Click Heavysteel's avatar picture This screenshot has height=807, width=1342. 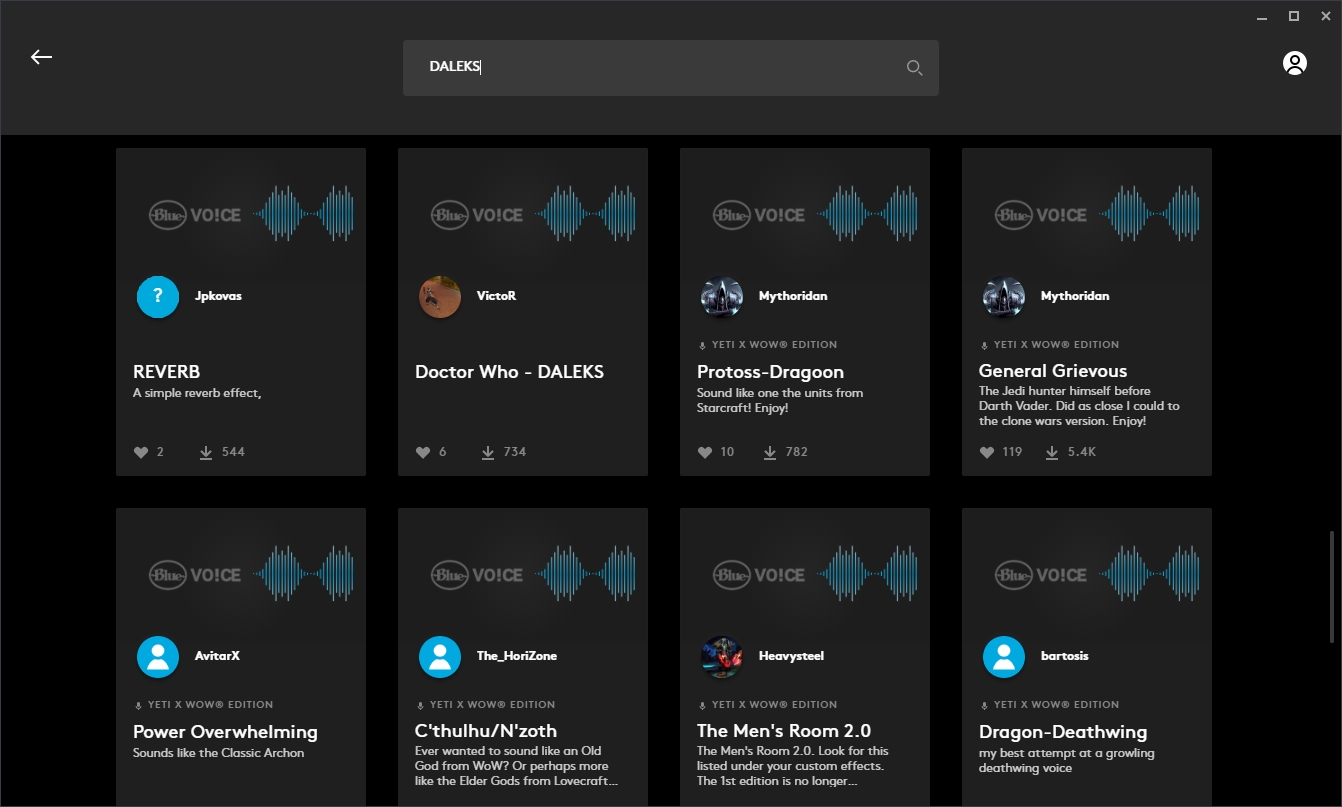[721, 657]
